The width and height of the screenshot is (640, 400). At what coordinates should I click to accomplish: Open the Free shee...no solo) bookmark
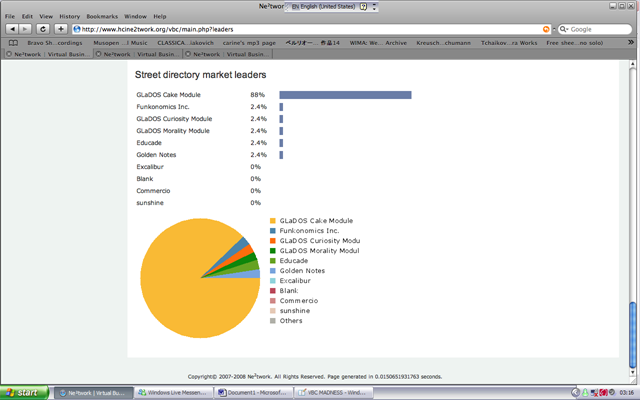[x=574, y=43]
